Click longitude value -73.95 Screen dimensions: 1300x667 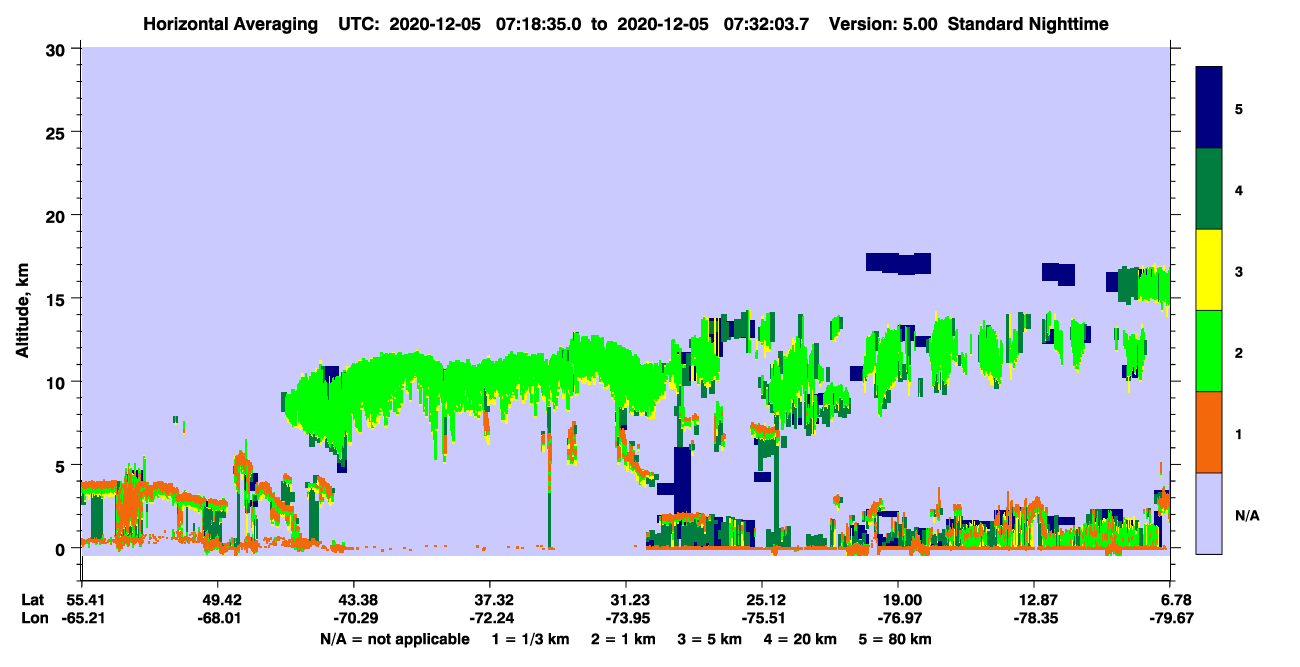[626, 619]
